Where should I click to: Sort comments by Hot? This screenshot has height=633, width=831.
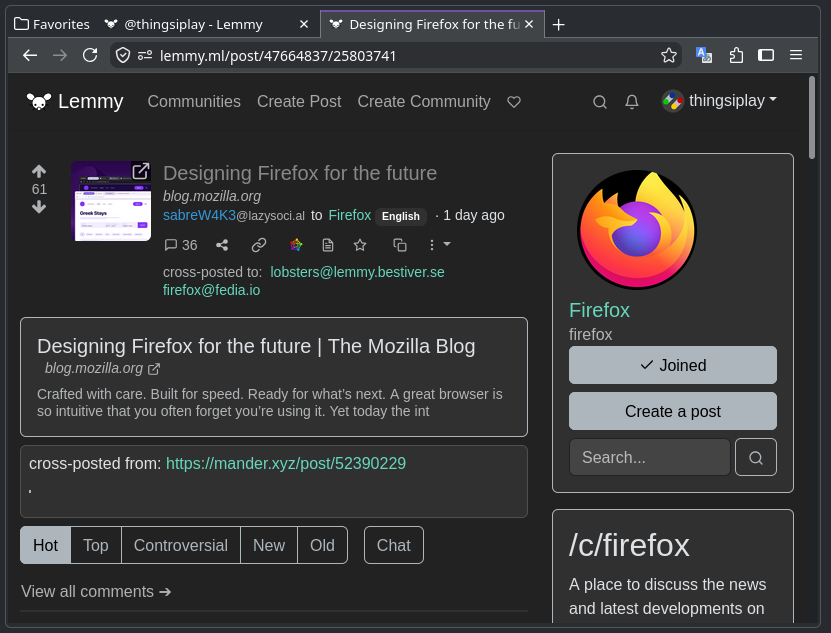click(46, 545)
